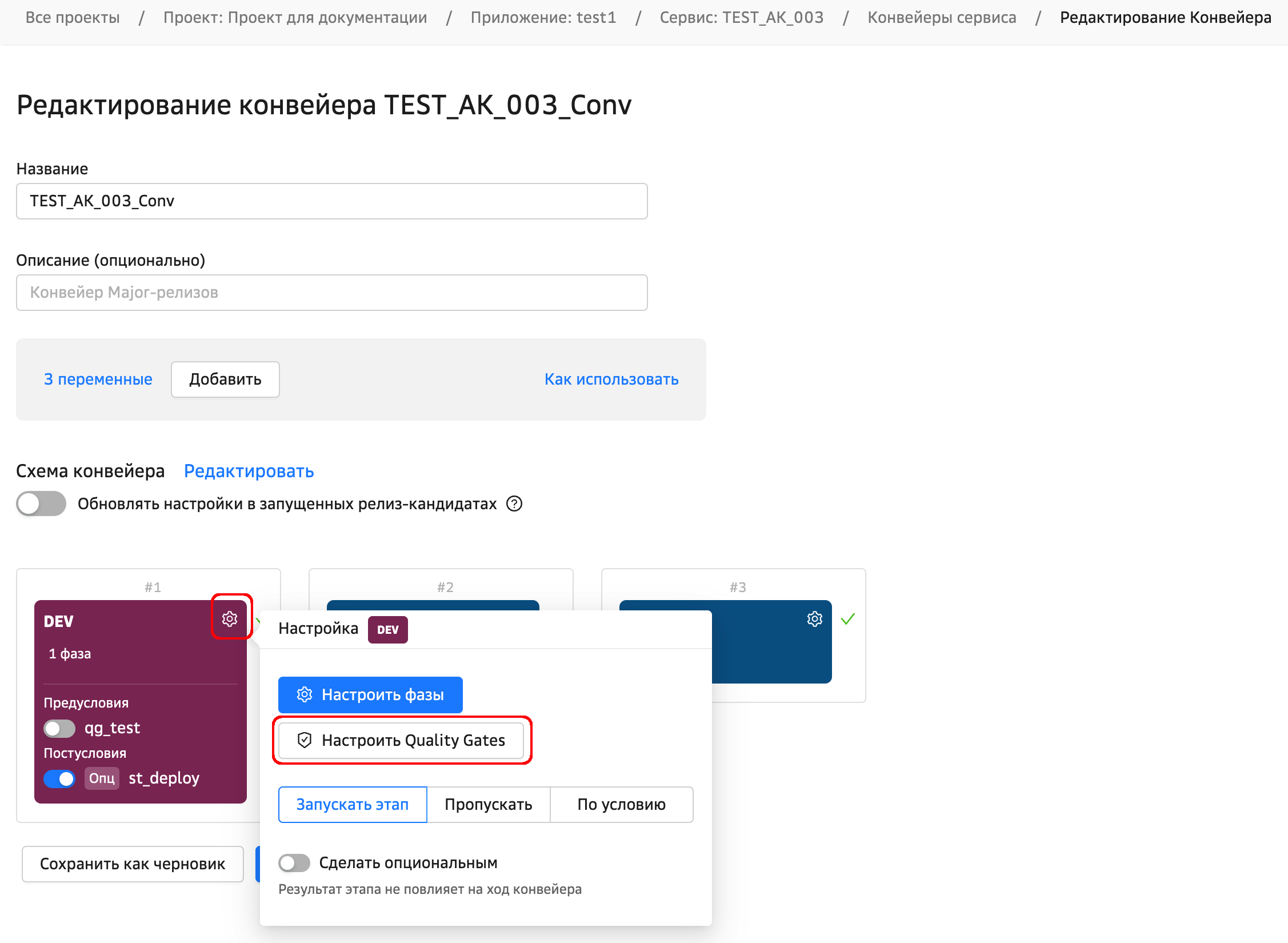Image resolution: width=1288 pixels, height=943 pixels.
Task: Turn on the Сделать опциональным switch
Action: tap(294, 862)
